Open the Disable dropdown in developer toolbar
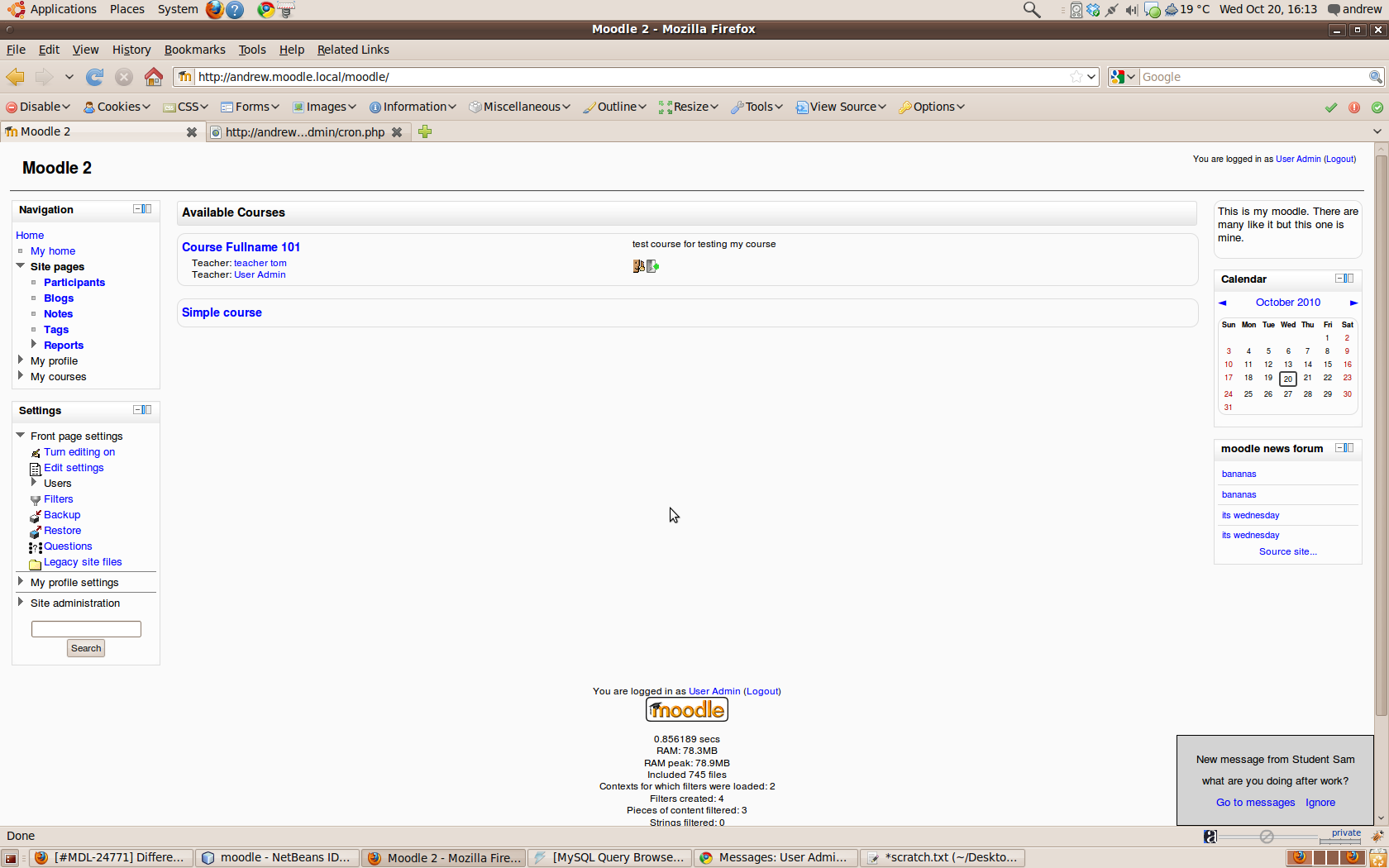Screen dimensions: 1389x868 coord(38,107)
